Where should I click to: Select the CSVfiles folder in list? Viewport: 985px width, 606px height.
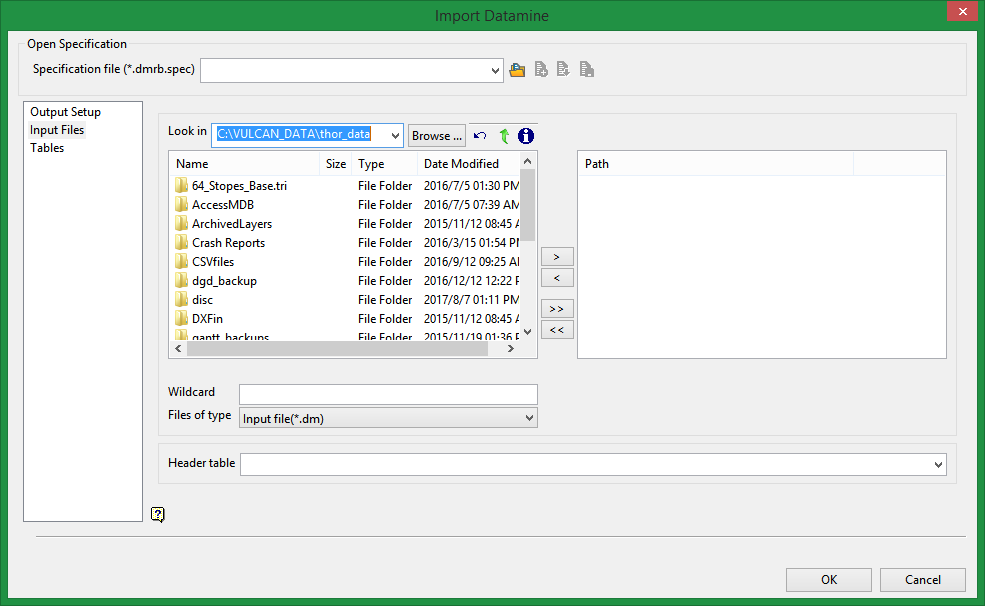(x=212, y=262)
